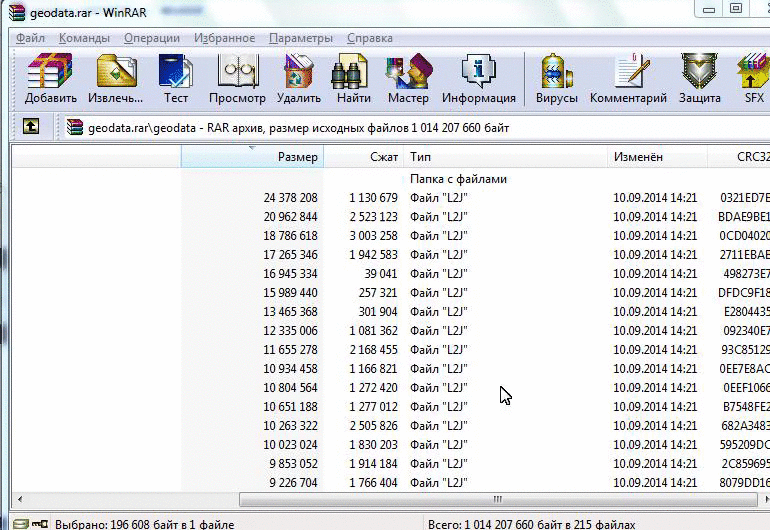Click packed size value 39 041

pyautogui.click(x=381, y=274)
